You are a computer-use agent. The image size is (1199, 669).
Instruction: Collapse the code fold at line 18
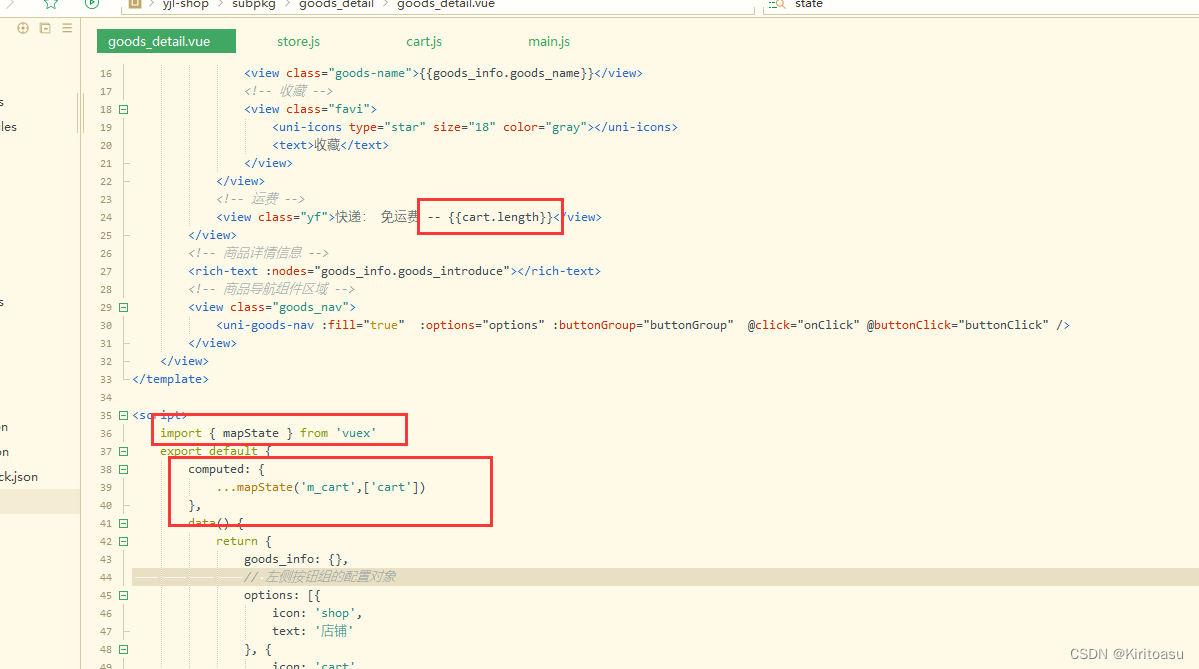click(x=123, y=109)
